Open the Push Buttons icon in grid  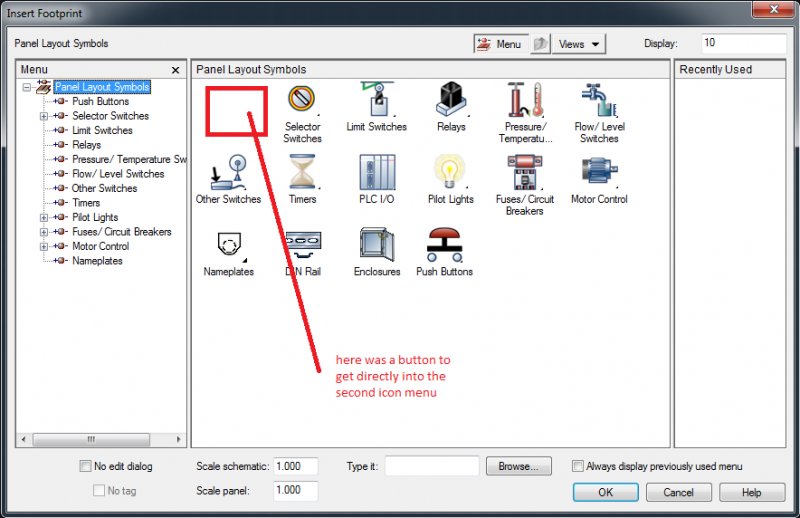tap(444, 244)
